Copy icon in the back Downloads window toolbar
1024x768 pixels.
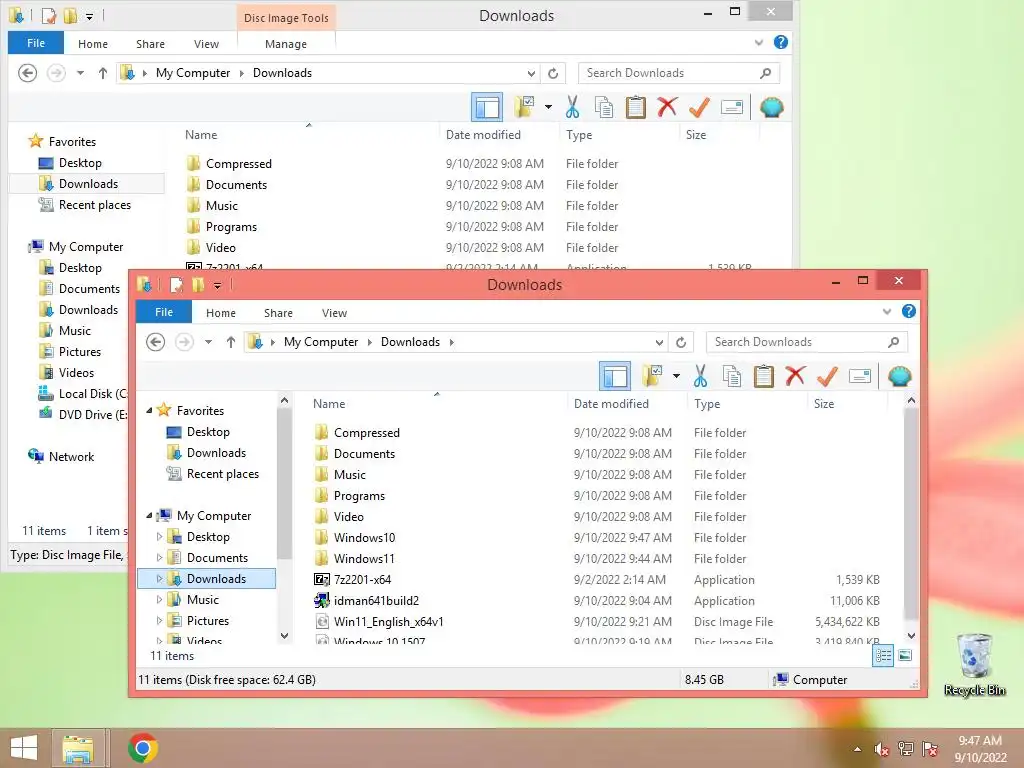point(603,107)
